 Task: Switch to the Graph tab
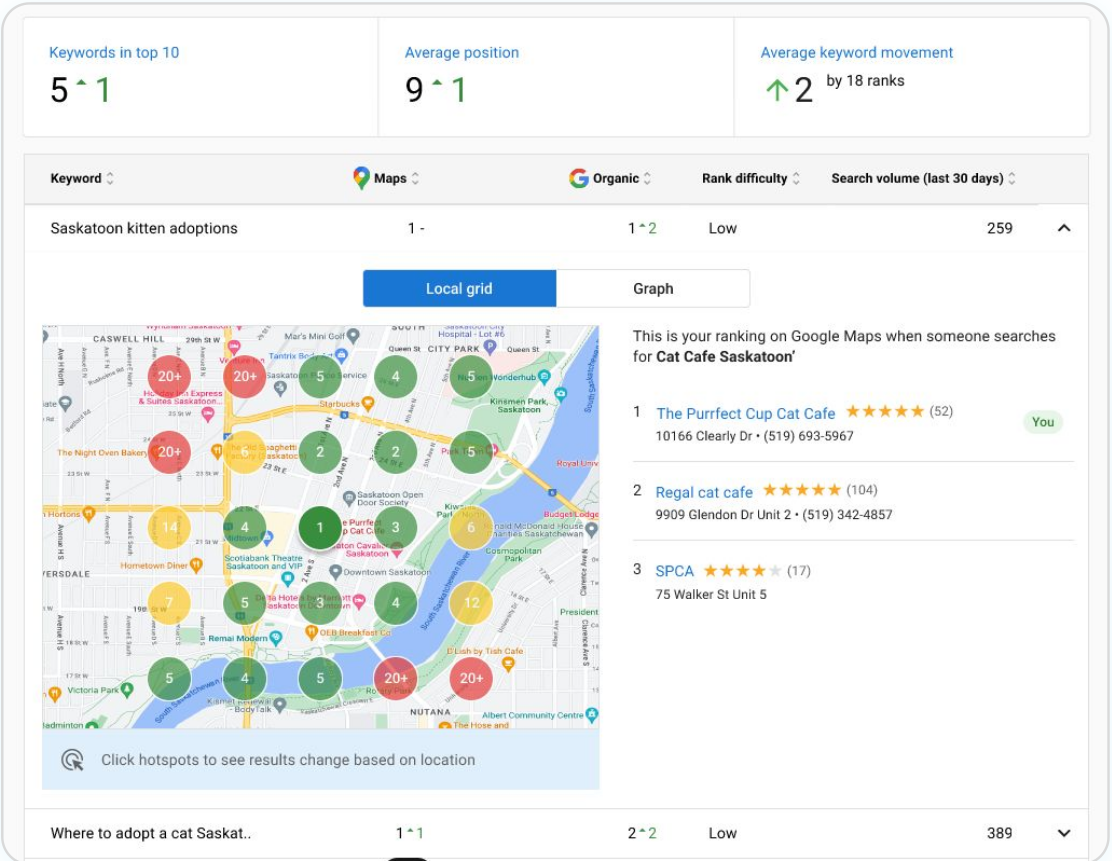(x=653, y=289)
